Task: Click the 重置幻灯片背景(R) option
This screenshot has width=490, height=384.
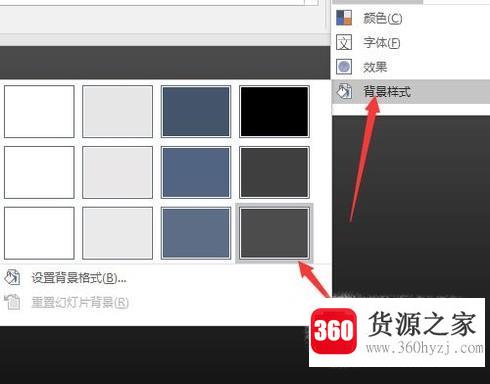Action: point(80,302)
